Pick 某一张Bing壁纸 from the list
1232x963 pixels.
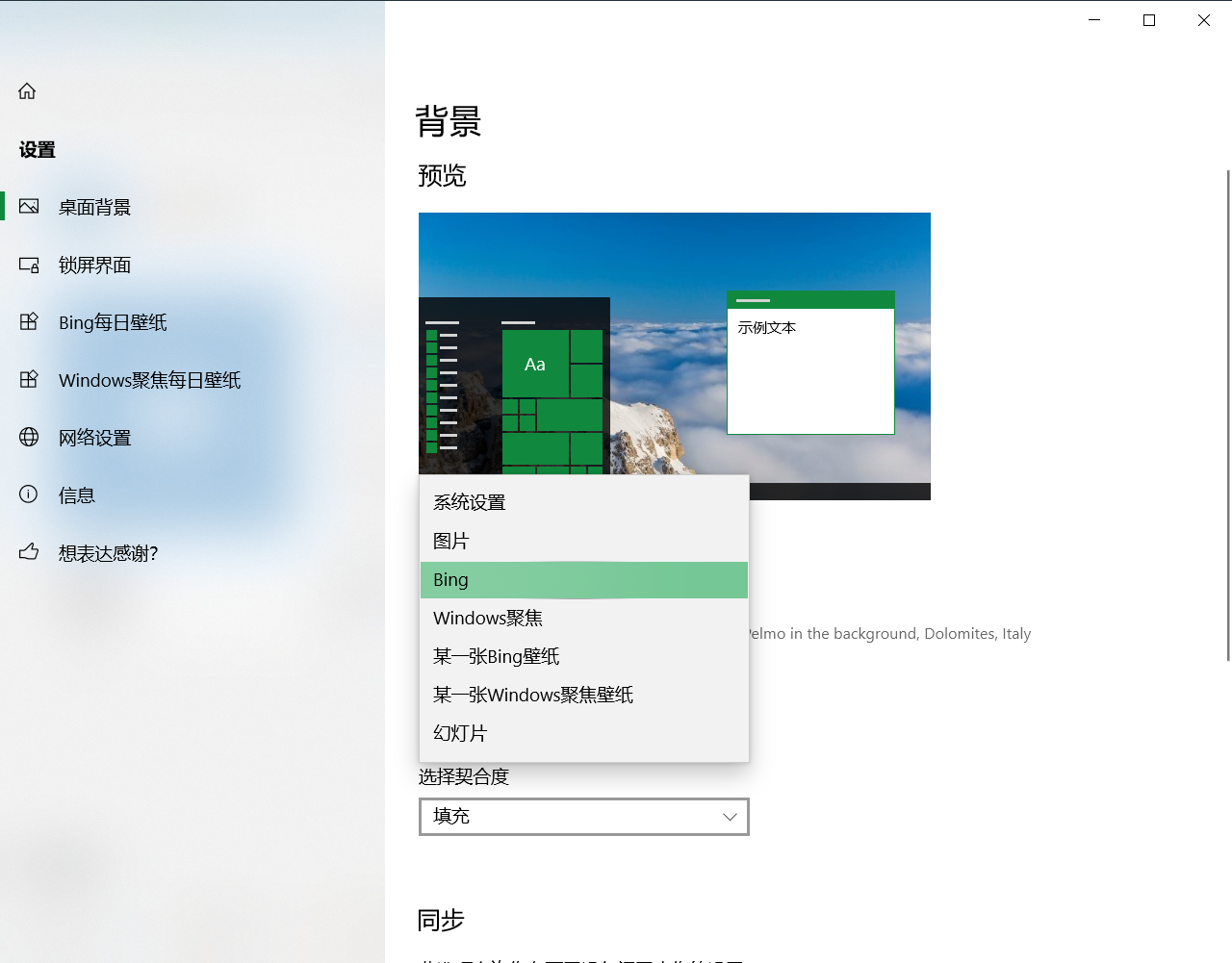pyautogui.click(x=584, y=656)
